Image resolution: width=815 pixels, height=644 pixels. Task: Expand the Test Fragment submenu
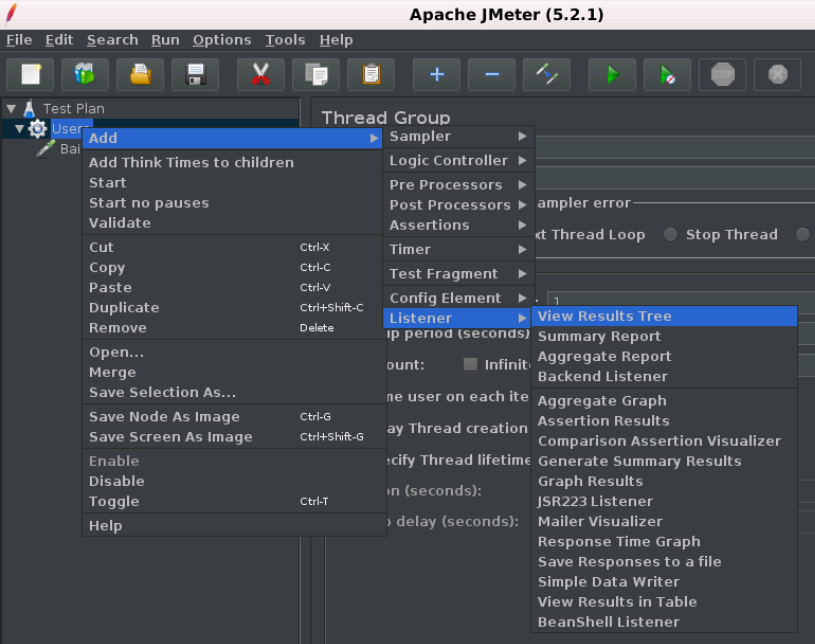pos(459,274)
